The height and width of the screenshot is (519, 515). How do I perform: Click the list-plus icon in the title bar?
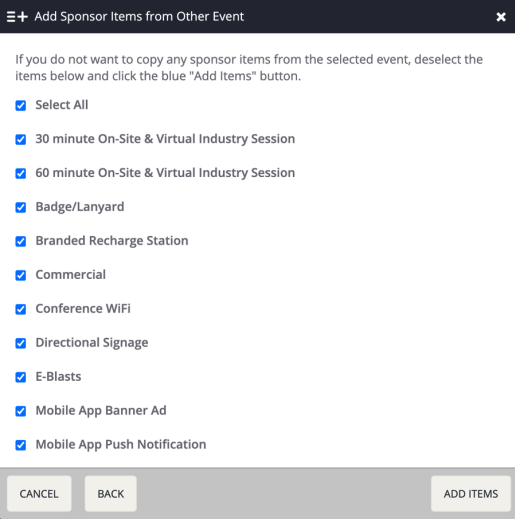pos(17,17)
